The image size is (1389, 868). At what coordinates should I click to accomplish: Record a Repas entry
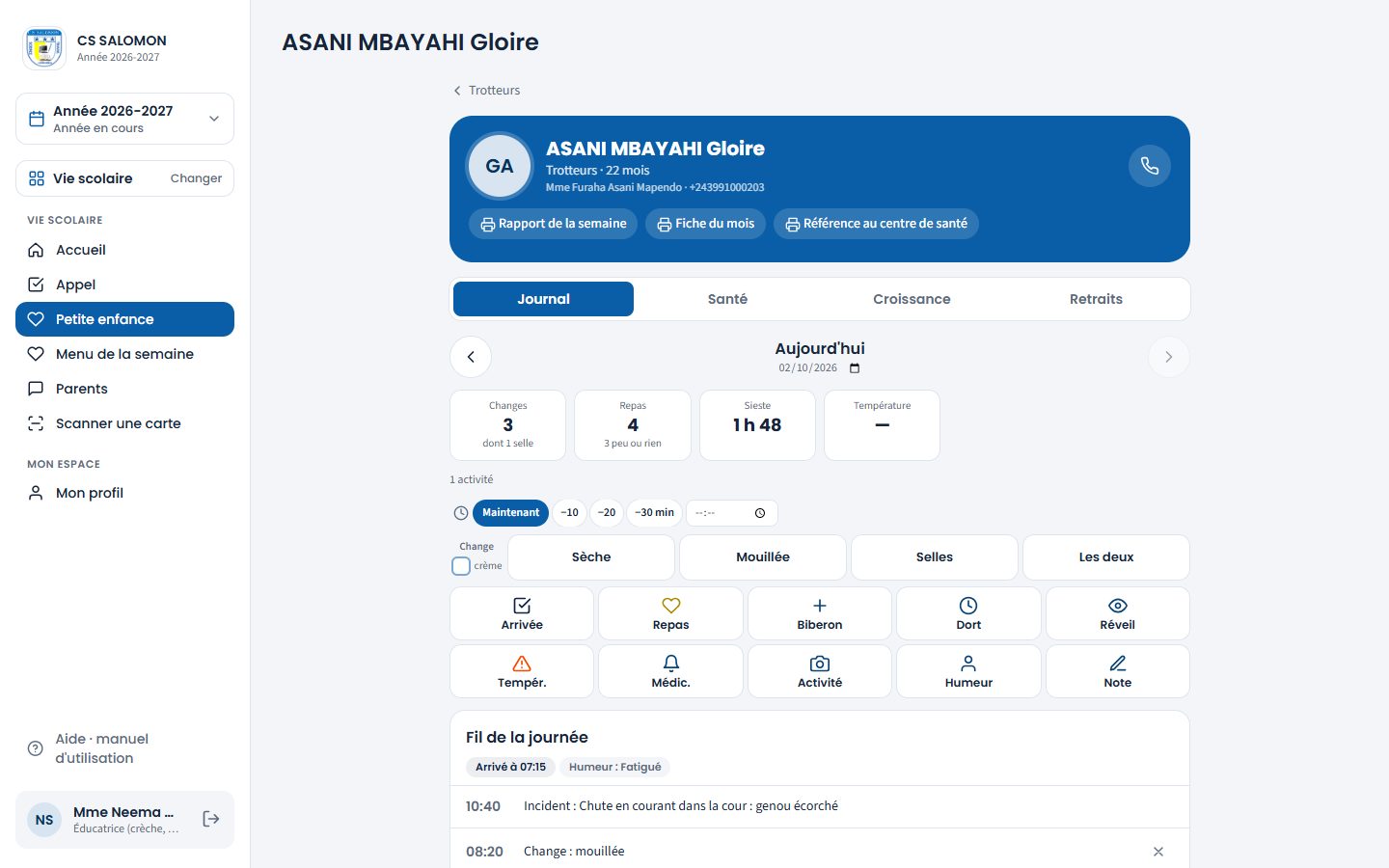[670, 613]
